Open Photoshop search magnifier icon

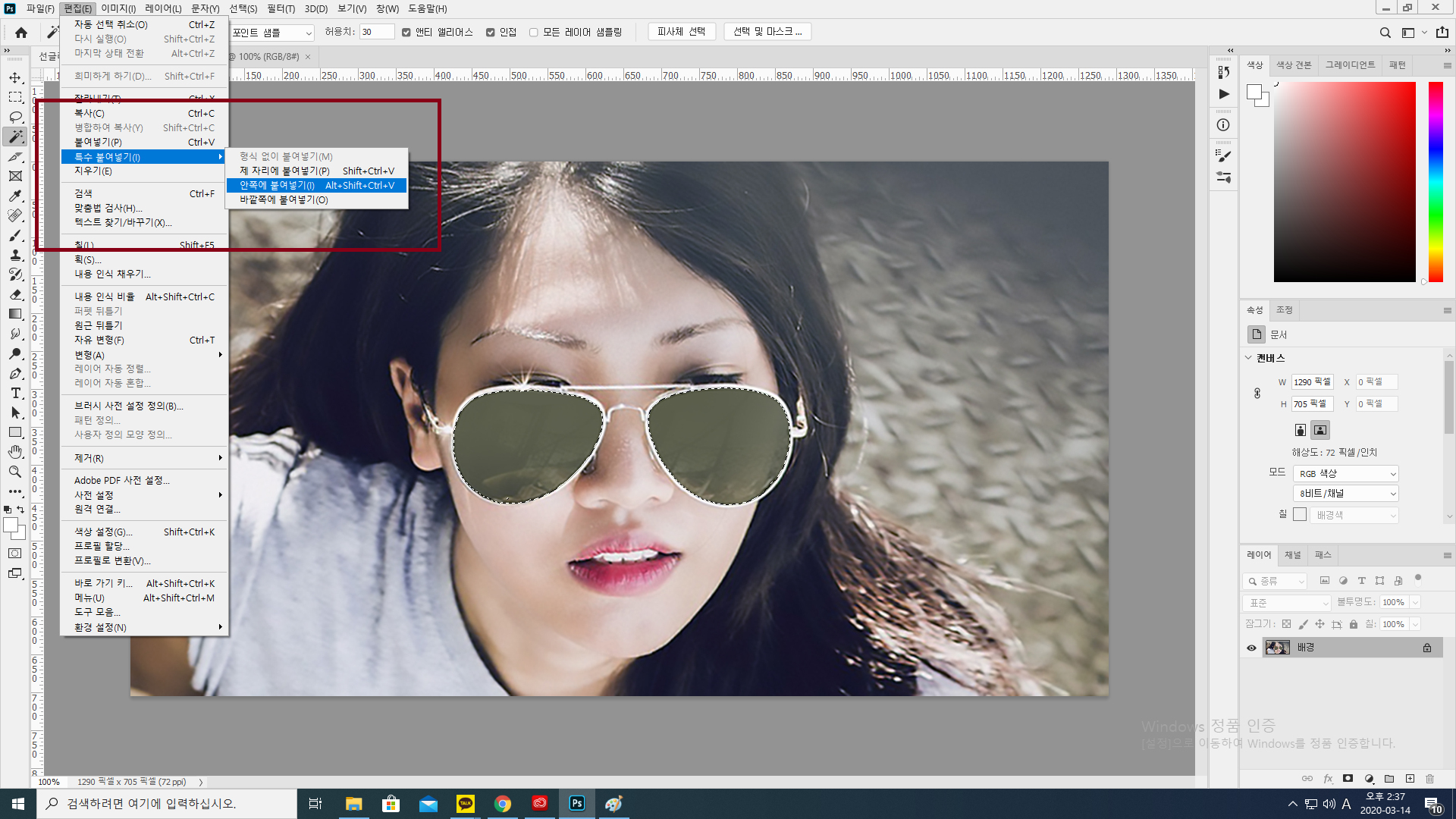pos(1385,33)
